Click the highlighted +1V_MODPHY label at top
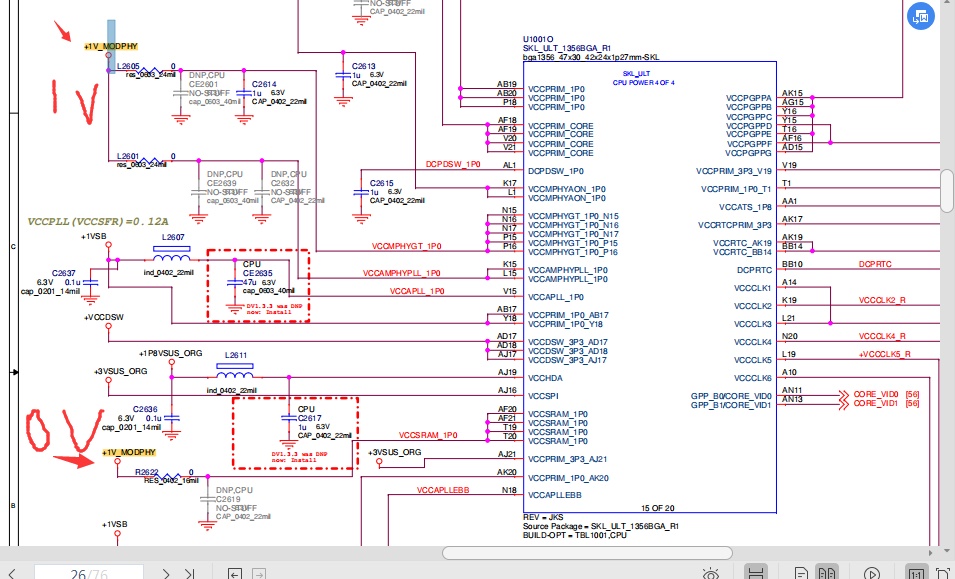955x579 pixels. click(x=111, y=46)
